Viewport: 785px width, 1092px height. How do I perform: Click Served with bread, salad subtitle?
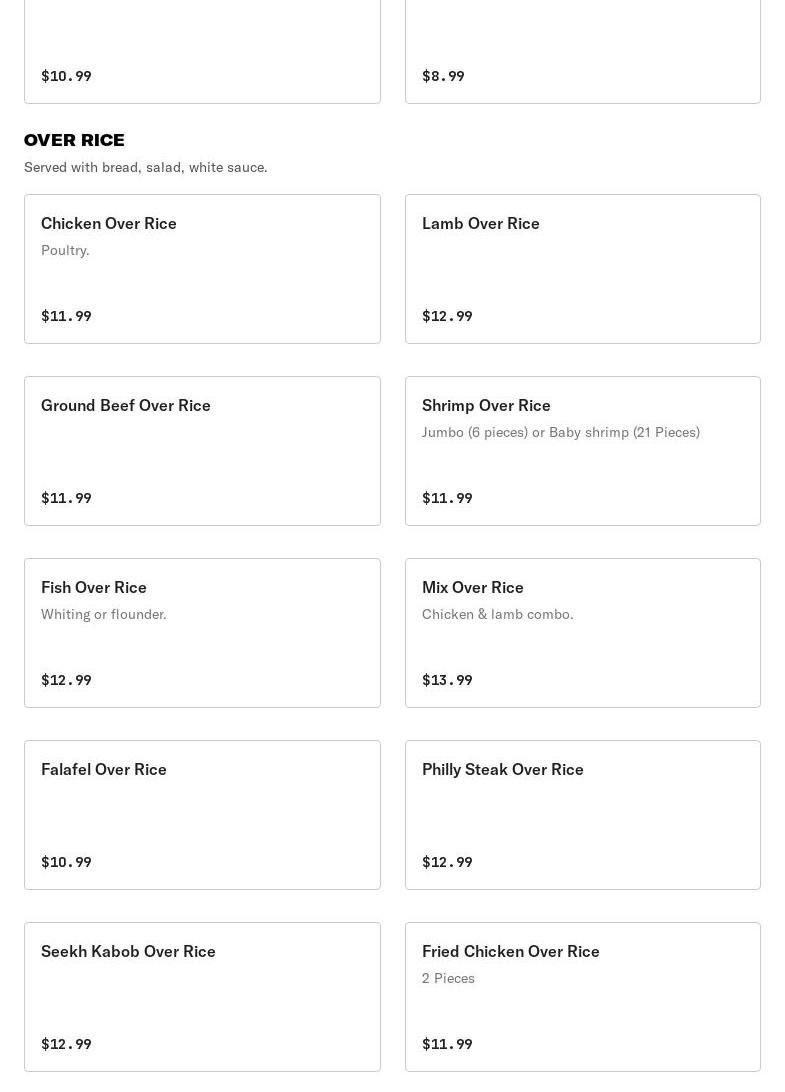coord(145,167)
